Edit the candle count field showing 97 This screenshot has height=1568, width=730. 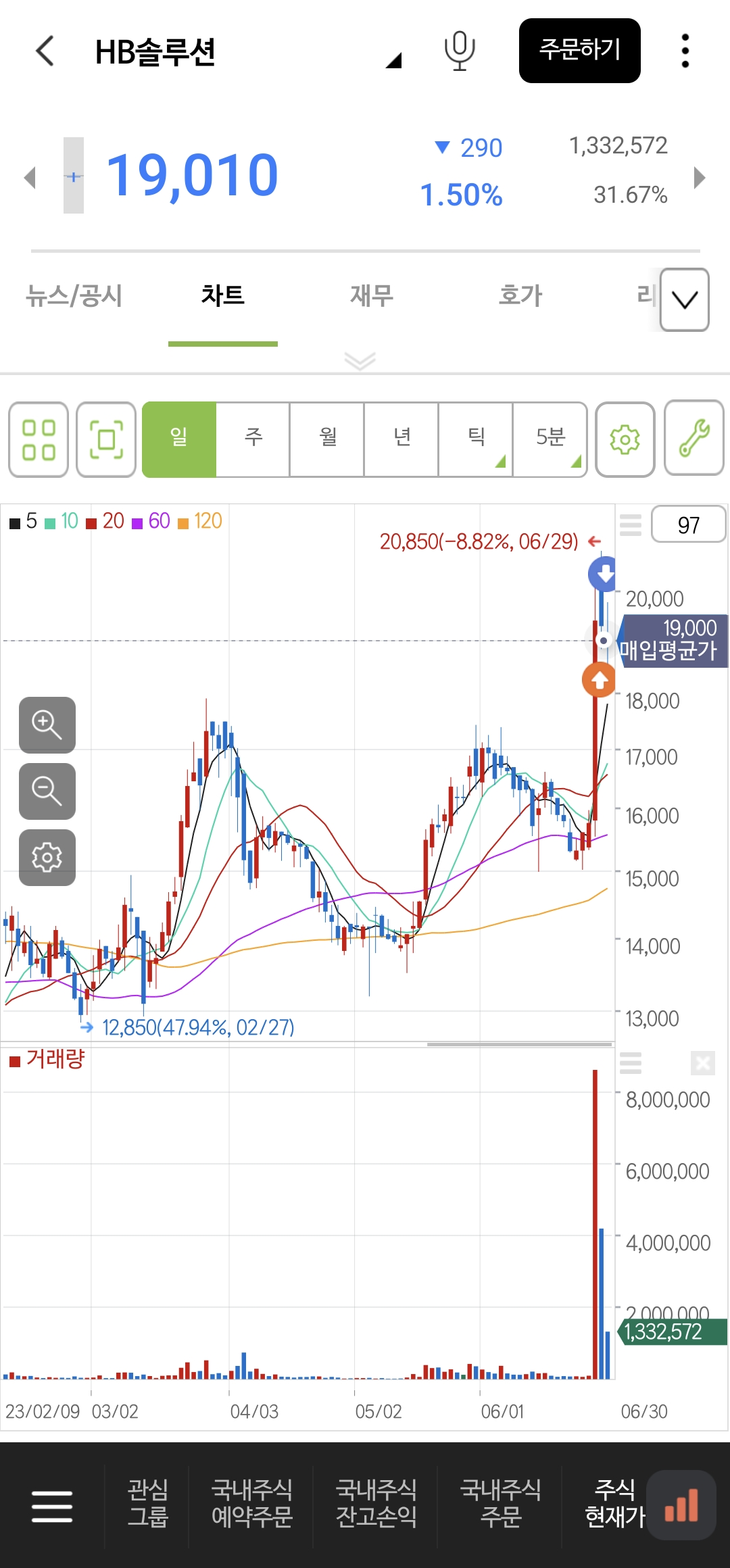[x=689, y=524]
